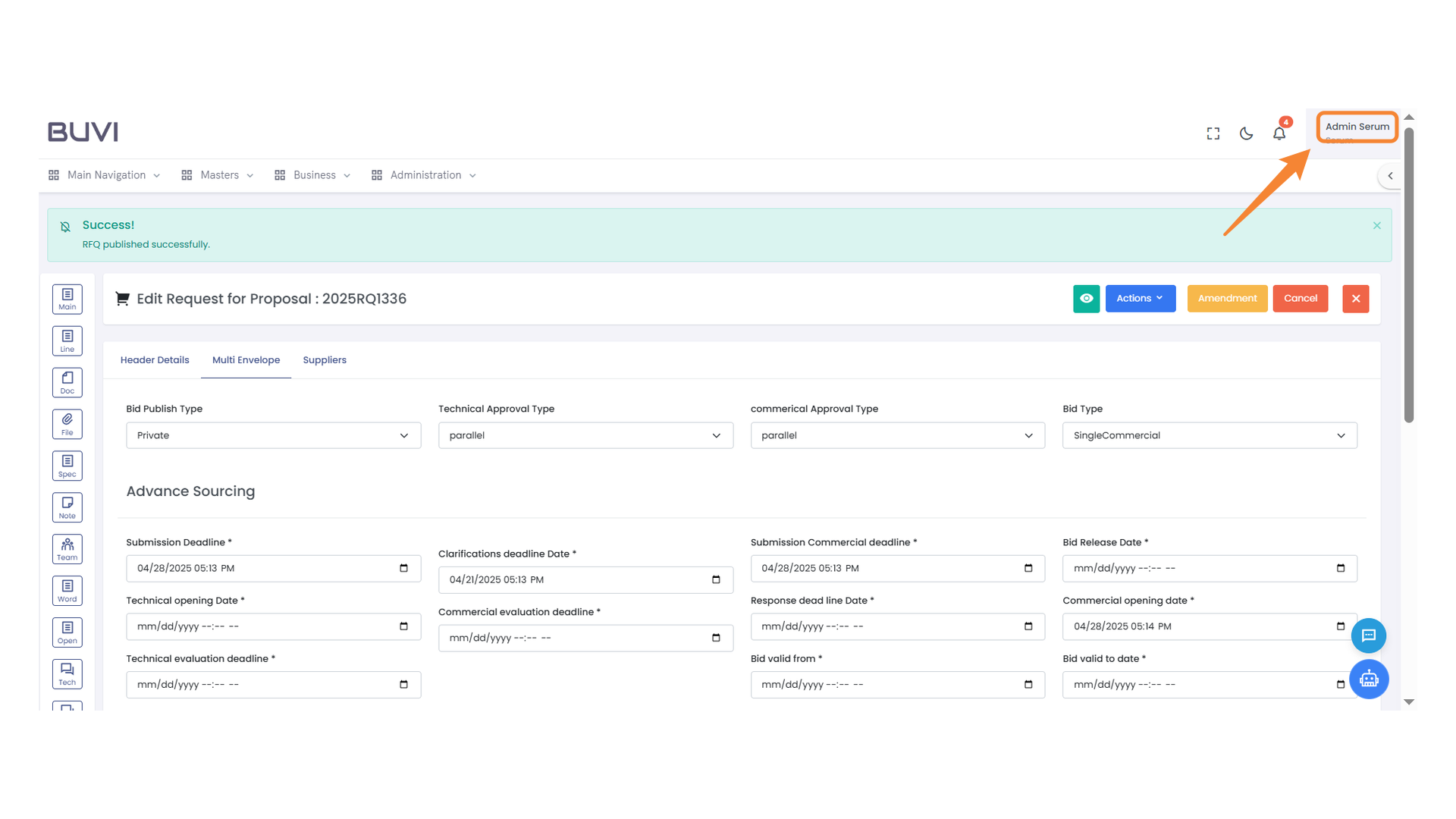Select the Spec sidebar icon
Viewport: 1456px width, 819px height.
(x=67, y=466)
